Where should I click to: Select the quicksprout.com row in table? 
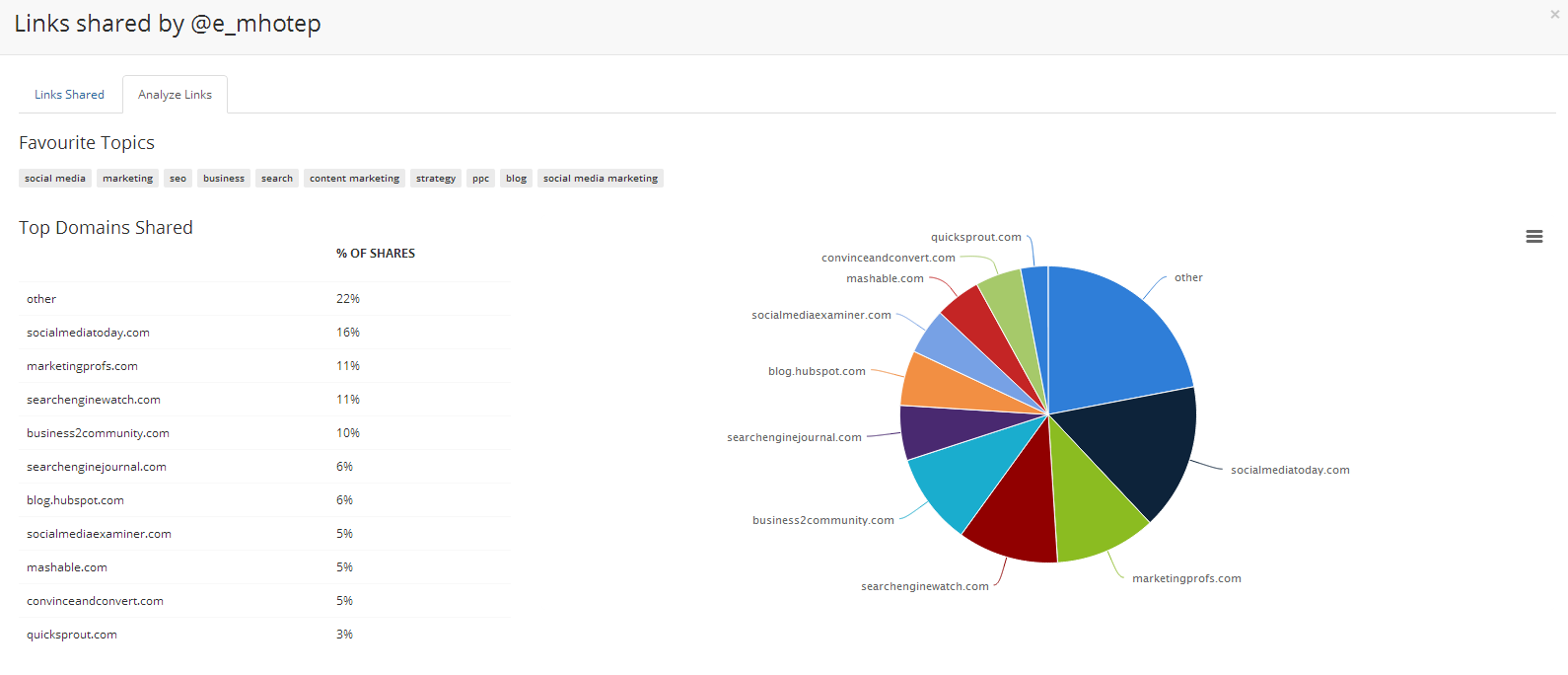tap(72, 635)
